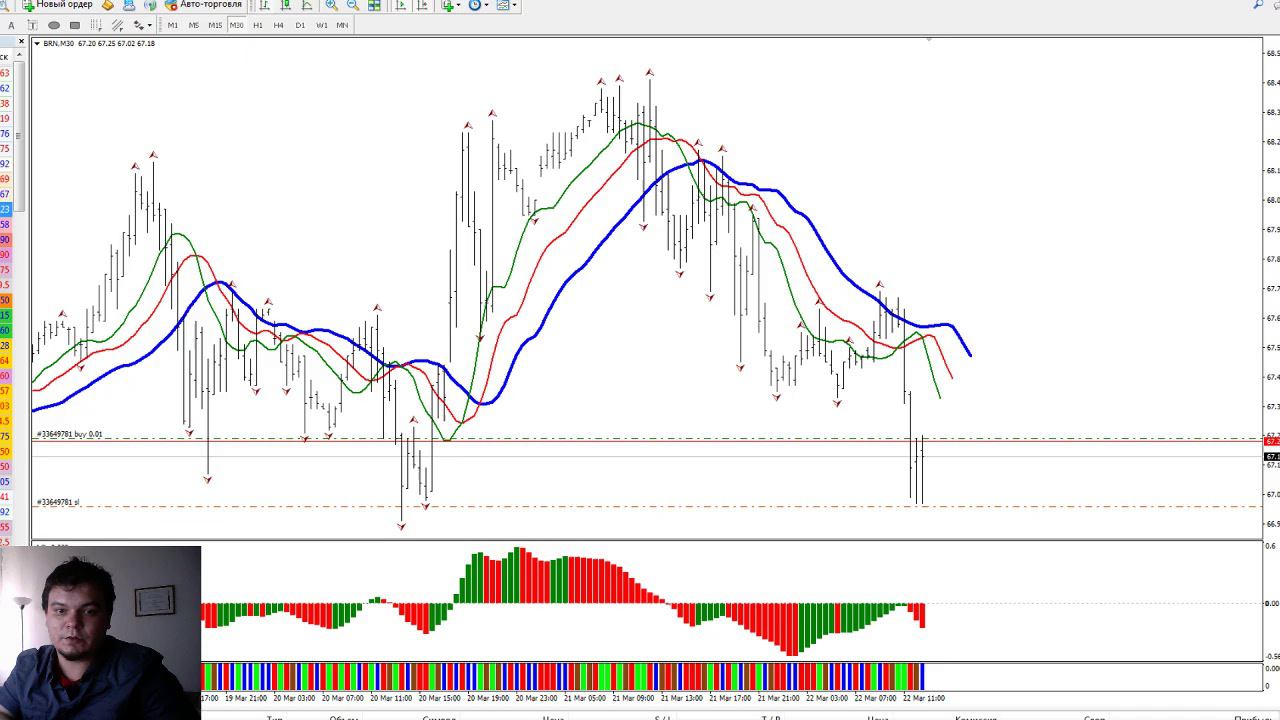Switch chart to bar chart mode

(x=265, y=5)
